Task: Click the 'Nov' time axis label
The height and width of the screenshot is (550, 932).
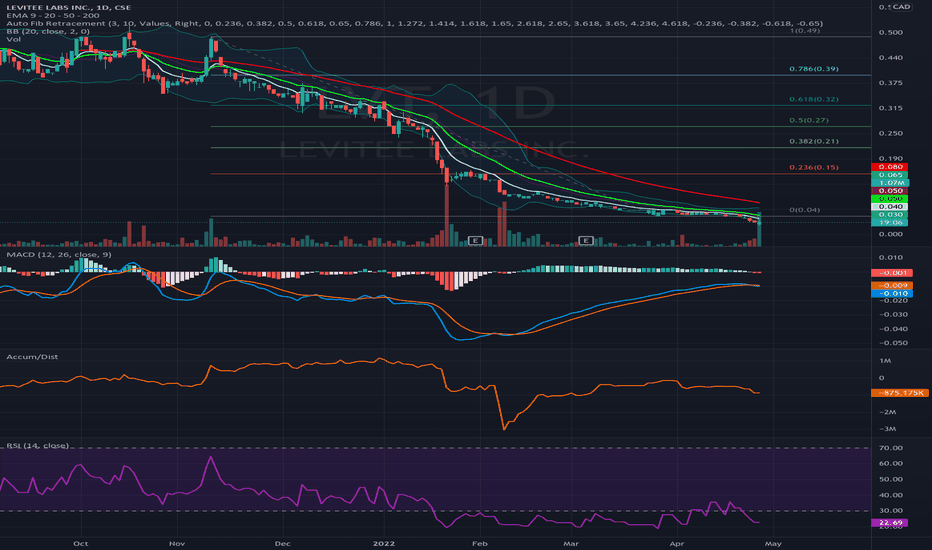Action: click(177, 543)
